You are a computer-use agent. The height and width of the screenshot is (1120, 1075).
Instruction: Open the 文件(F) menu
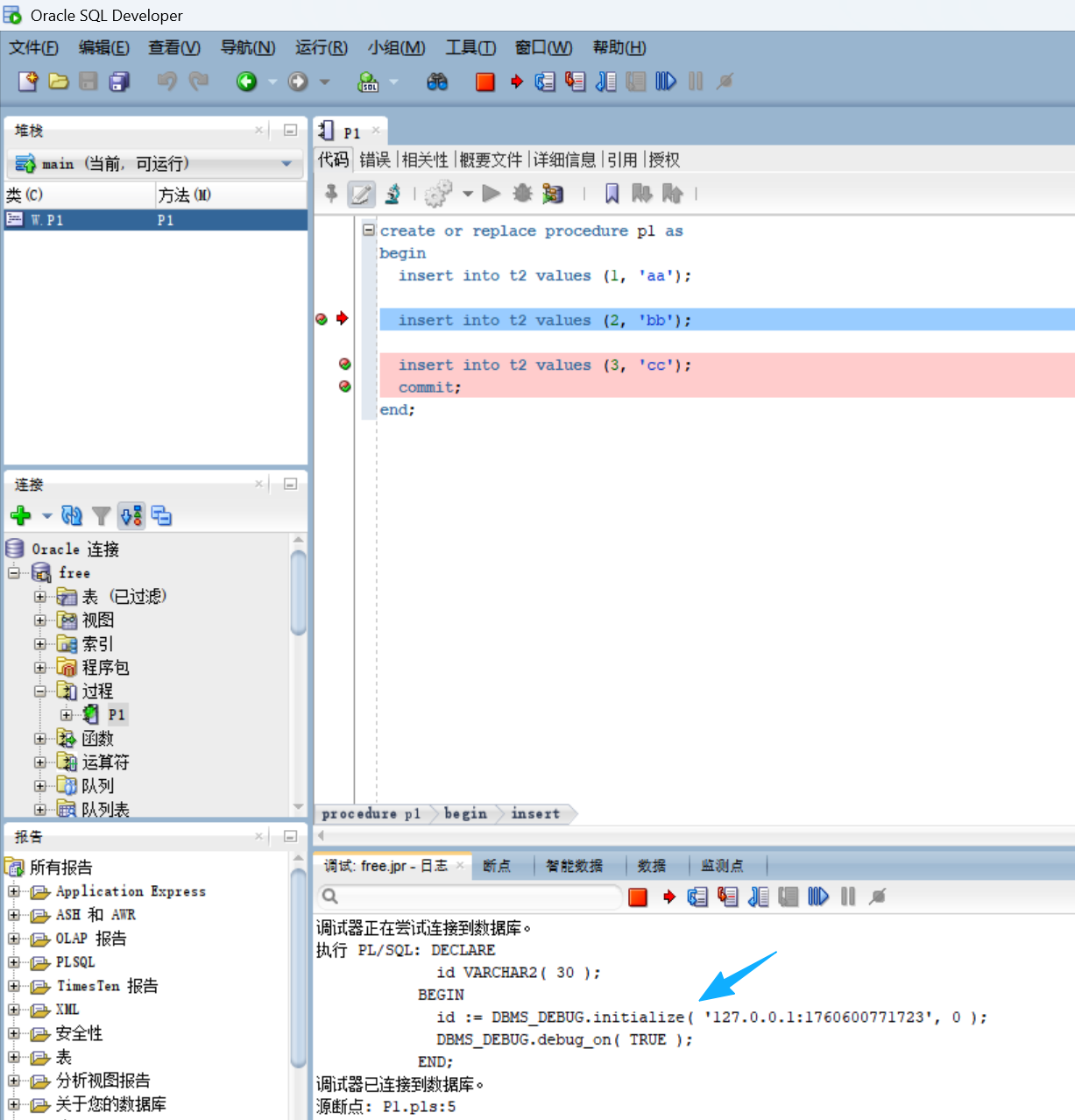coord(33,47)
